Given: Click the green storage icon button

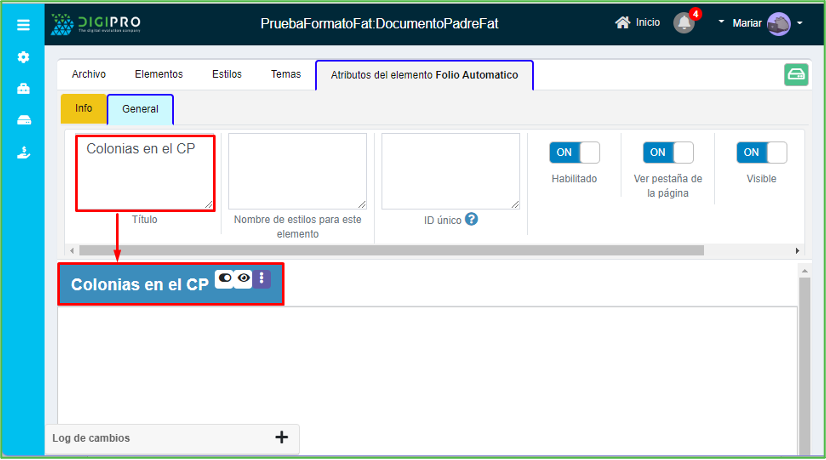Looking at the screenshot, I should coord(796,75).
